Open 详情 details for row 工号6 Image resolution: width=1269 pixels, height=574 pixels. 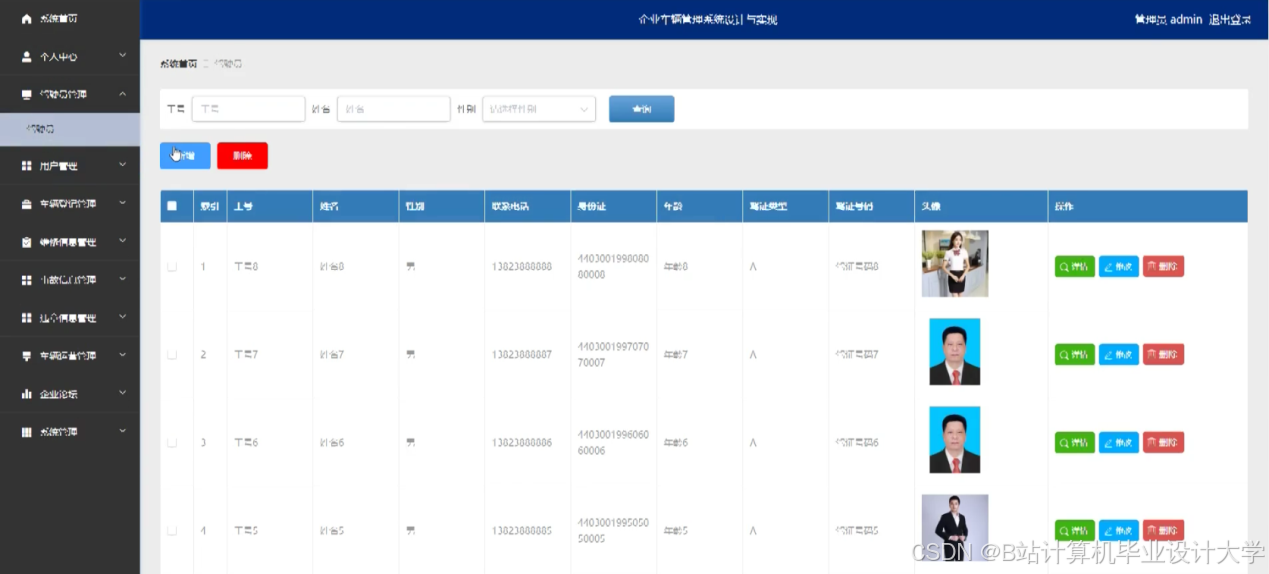pos(1074,443)
